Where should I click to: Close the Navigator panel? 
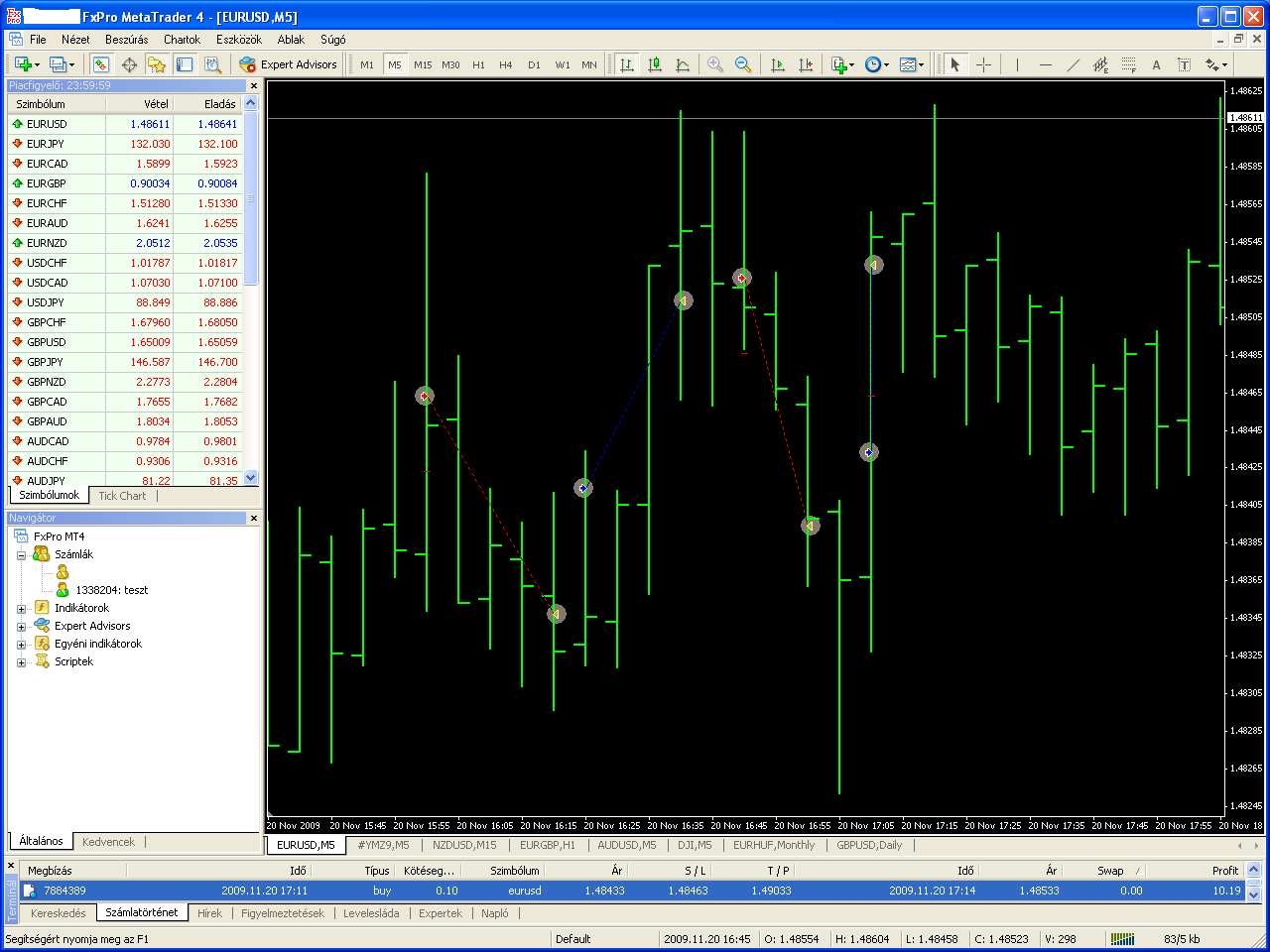[253, 519]
